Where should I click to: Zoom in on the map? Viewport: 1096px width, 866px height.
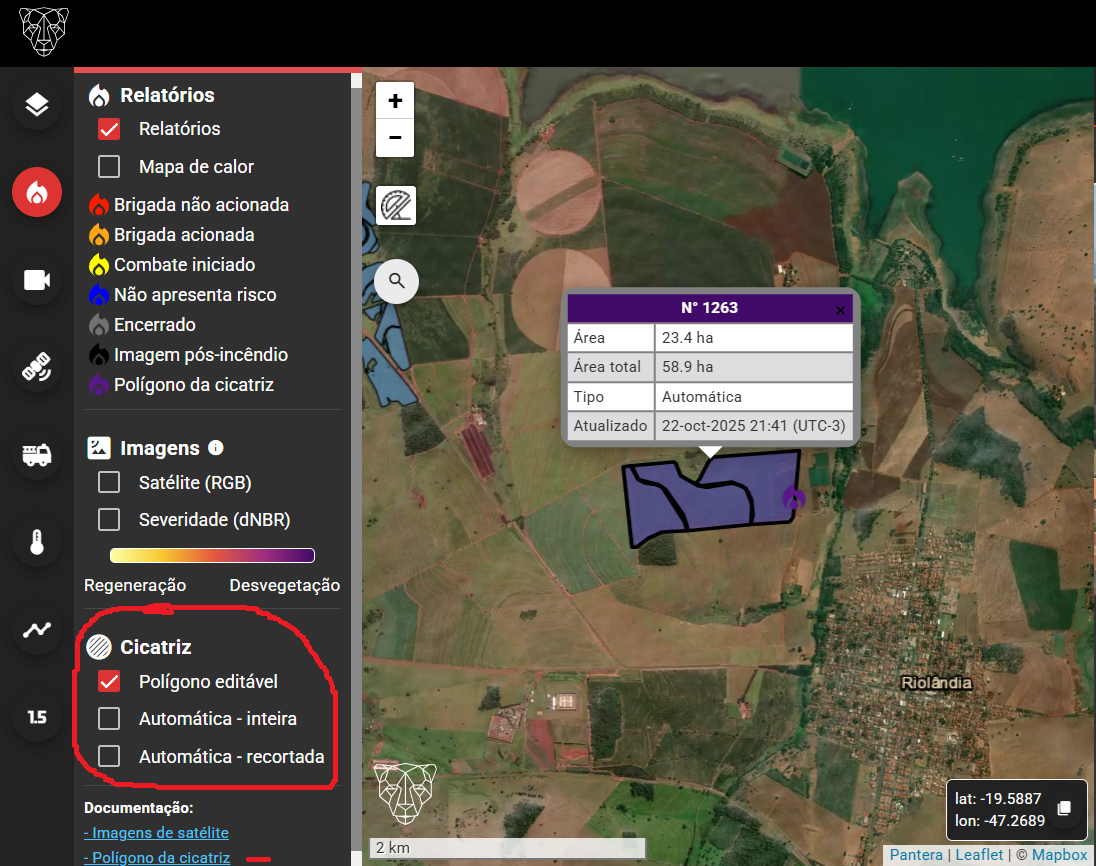click(395, 101)
